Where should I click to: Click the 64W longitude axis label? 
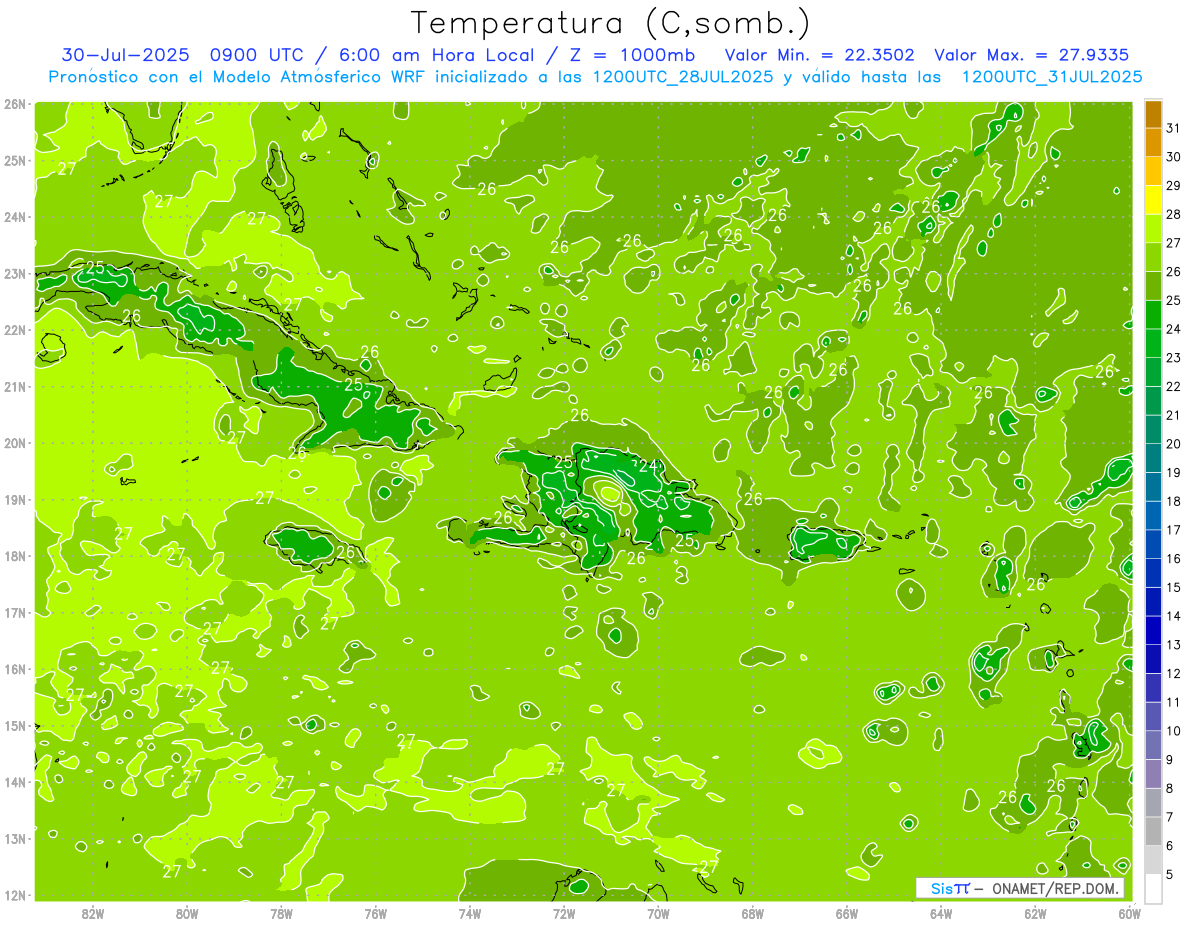[941, 912]
